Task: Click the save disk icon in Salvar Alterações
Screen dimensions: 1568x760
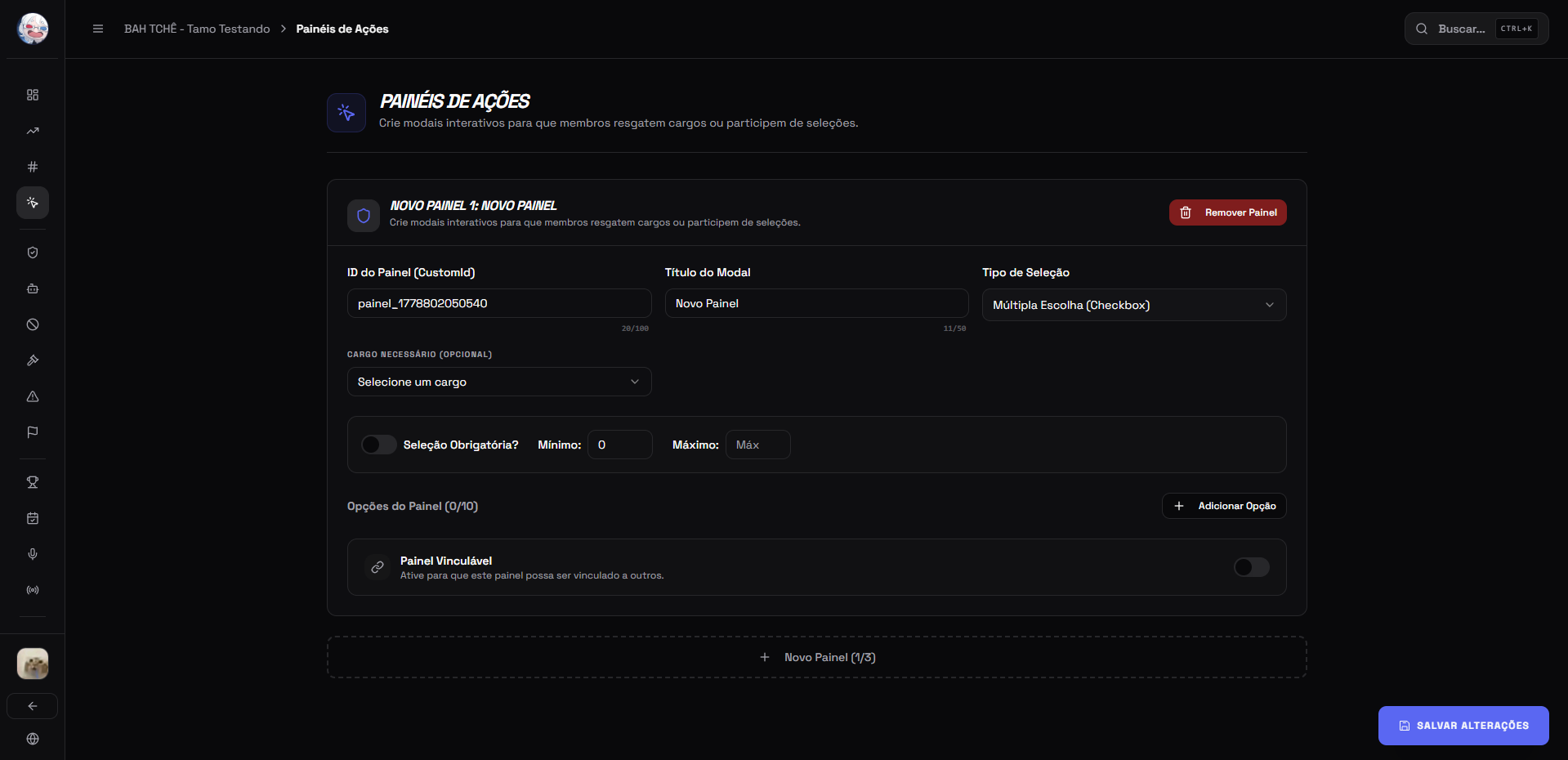Action: click(x=1405, y=726)
